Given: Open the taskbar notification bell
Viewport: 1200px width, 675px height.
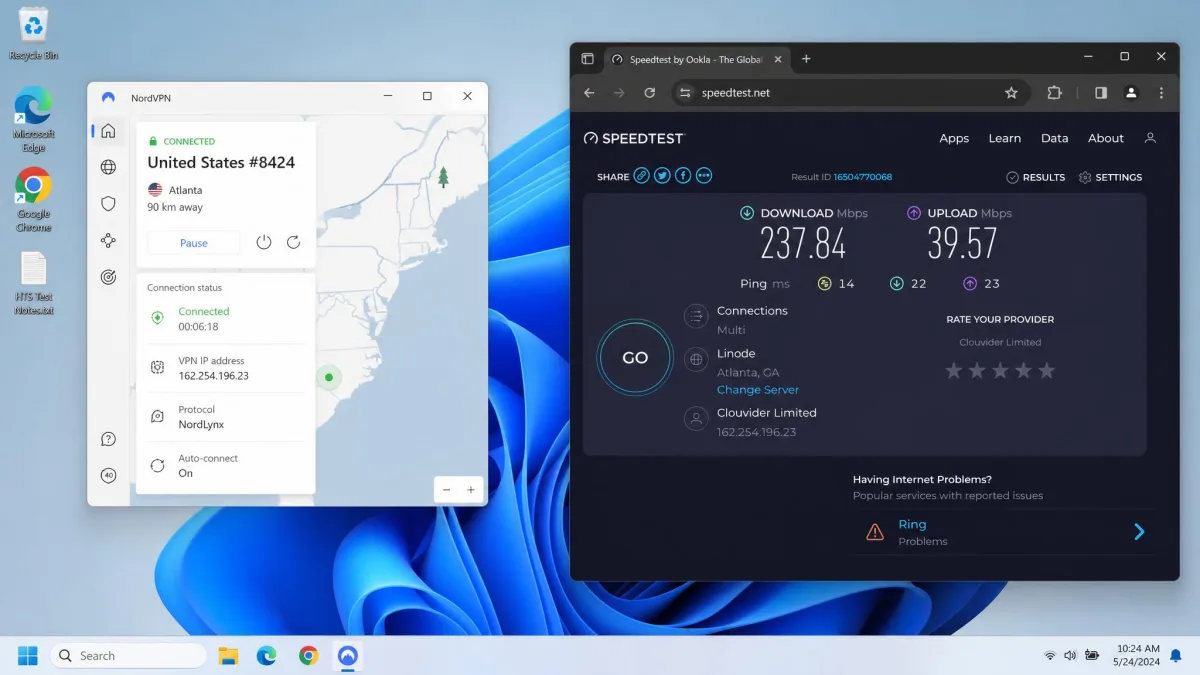Looking at the screenshot, I should click(1175, 656).
